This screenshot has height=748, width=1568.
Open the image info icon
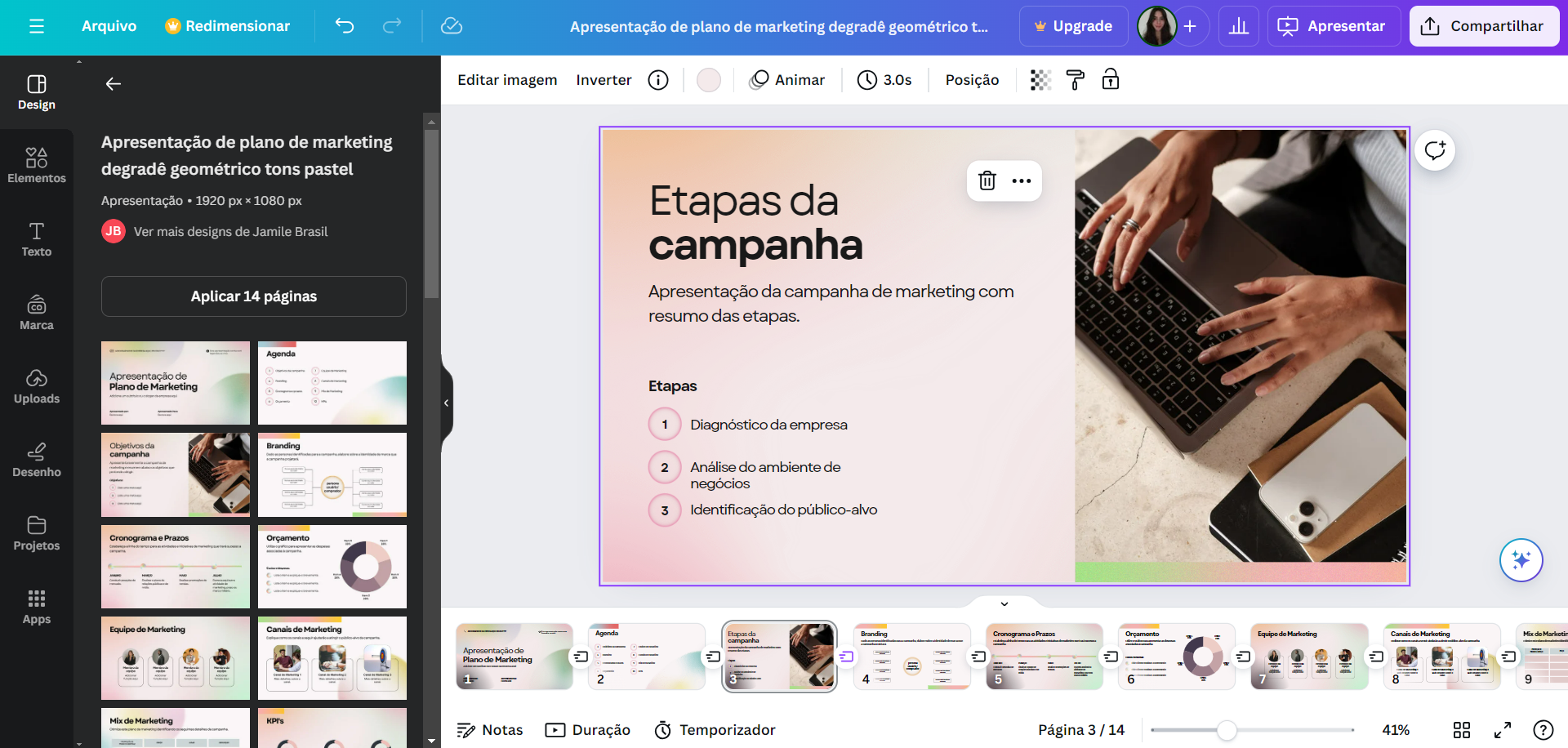click(x=658, y=80)
